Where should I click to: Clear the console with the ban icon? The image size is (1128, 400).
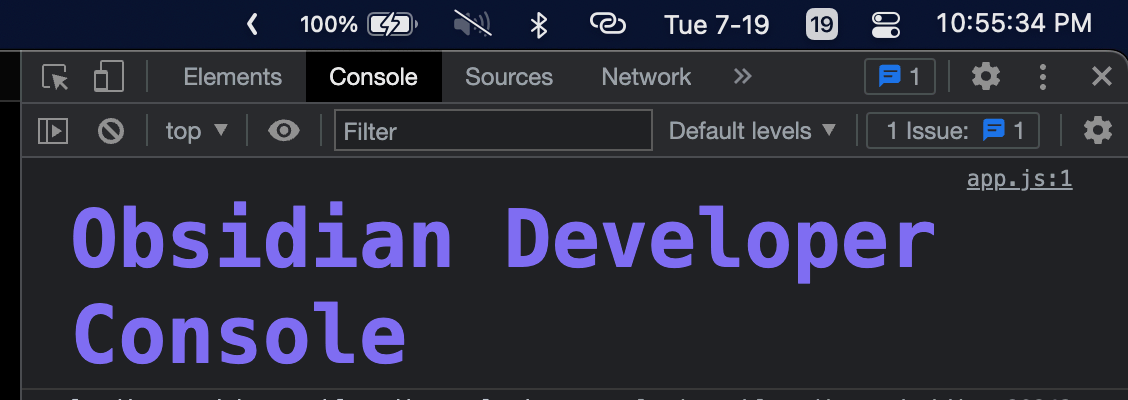click(x=110, y=130)
